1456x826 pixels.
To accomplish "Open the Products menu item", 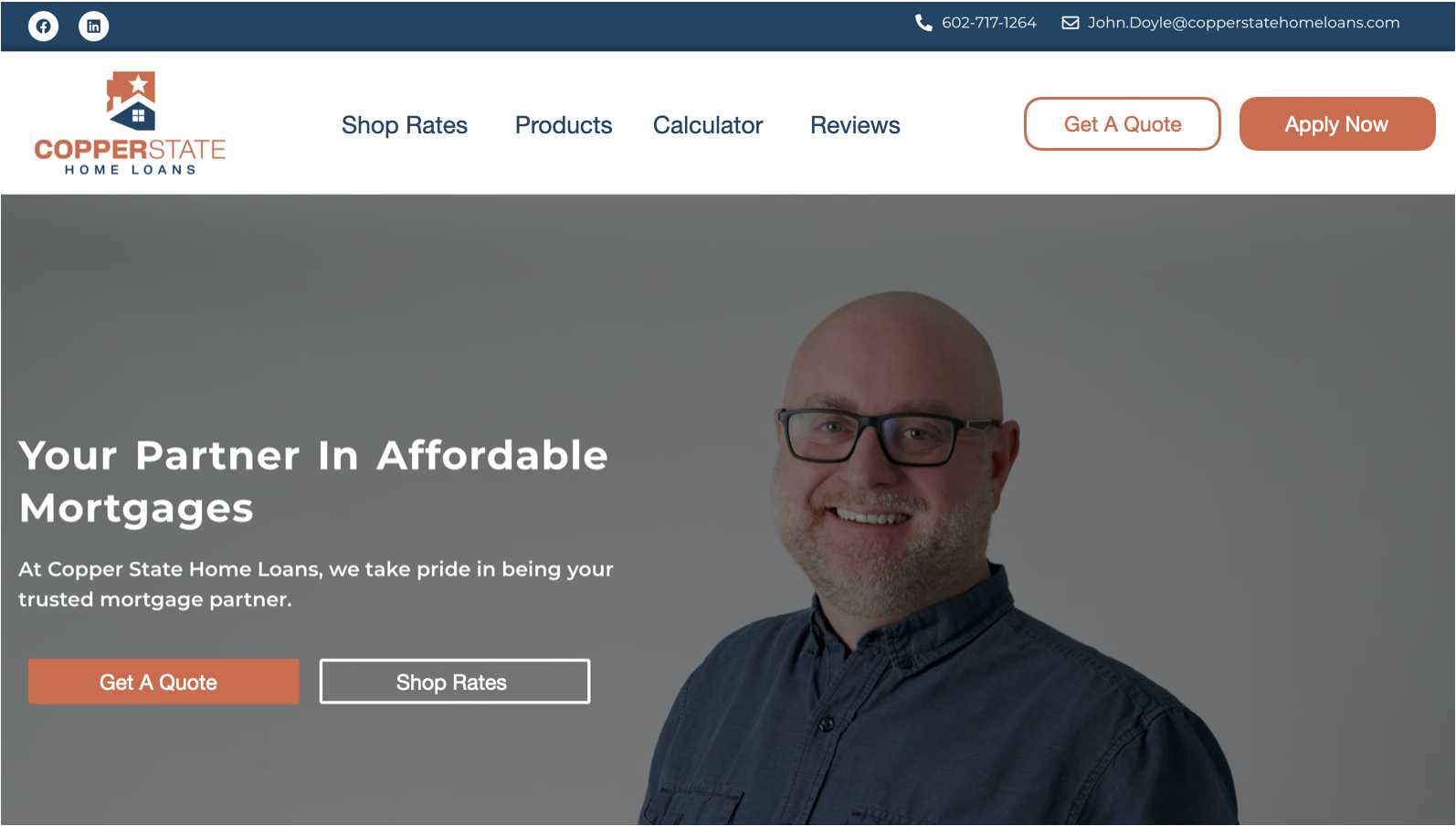I will coord(564,125).
